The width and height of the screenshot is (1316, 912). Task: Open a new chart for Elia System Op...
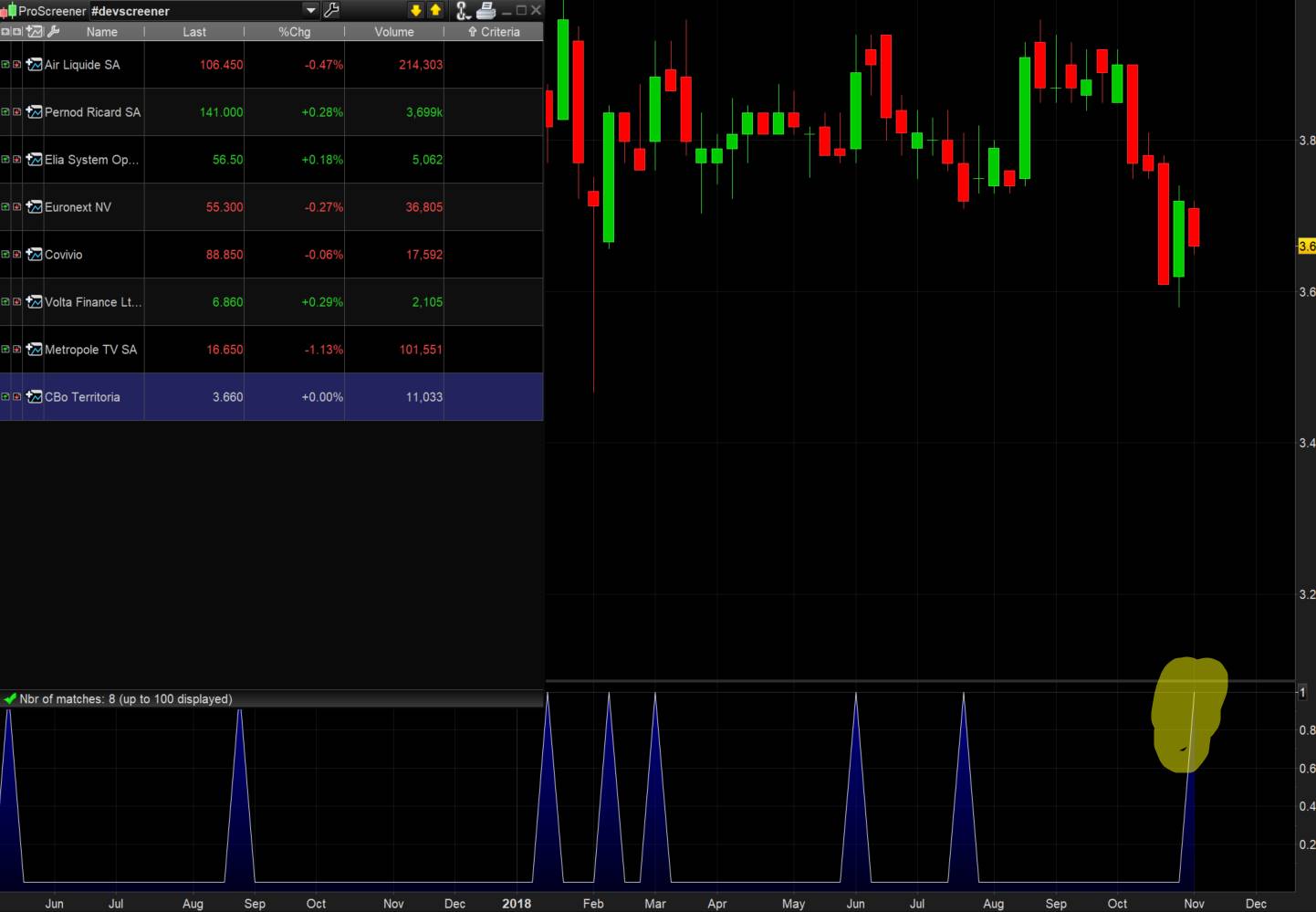pyautogui.click(x=35, y=160)
